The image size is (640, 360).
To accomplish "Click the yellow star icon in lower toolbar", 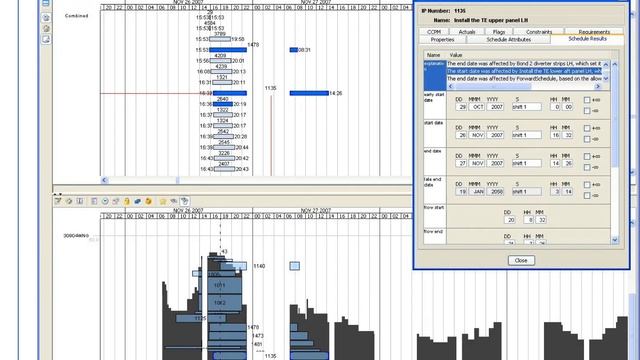I will click(163, 201).
